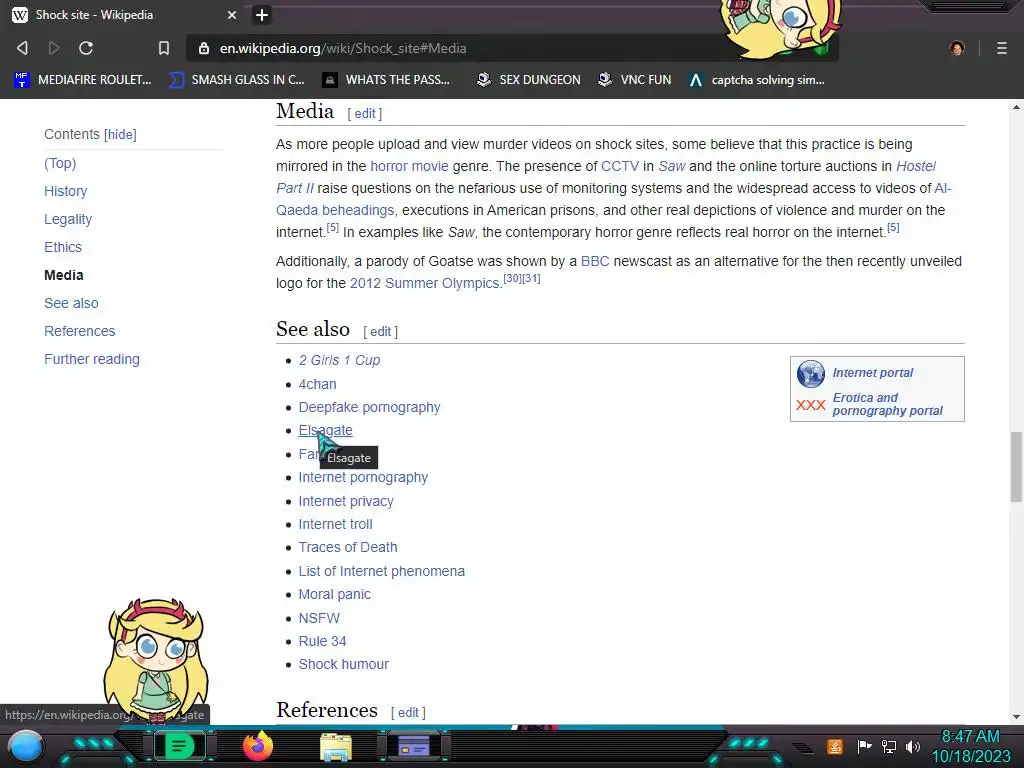Close the Shock site Wikipedia tab

(x=232, y=14)
